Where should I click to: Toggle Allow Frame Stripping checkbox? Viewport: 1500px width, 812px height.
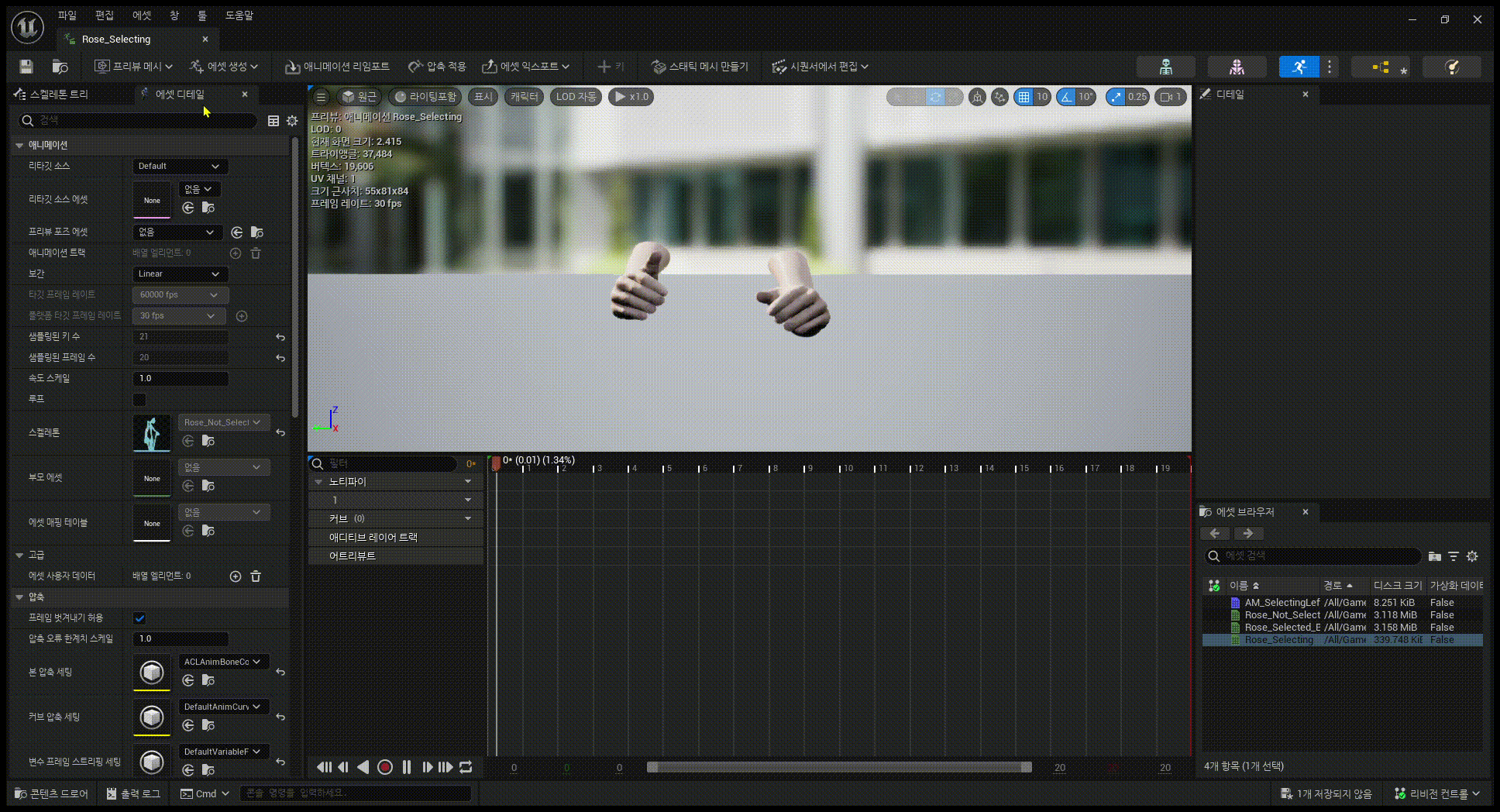pyautogui.click(x=139, y=618)
